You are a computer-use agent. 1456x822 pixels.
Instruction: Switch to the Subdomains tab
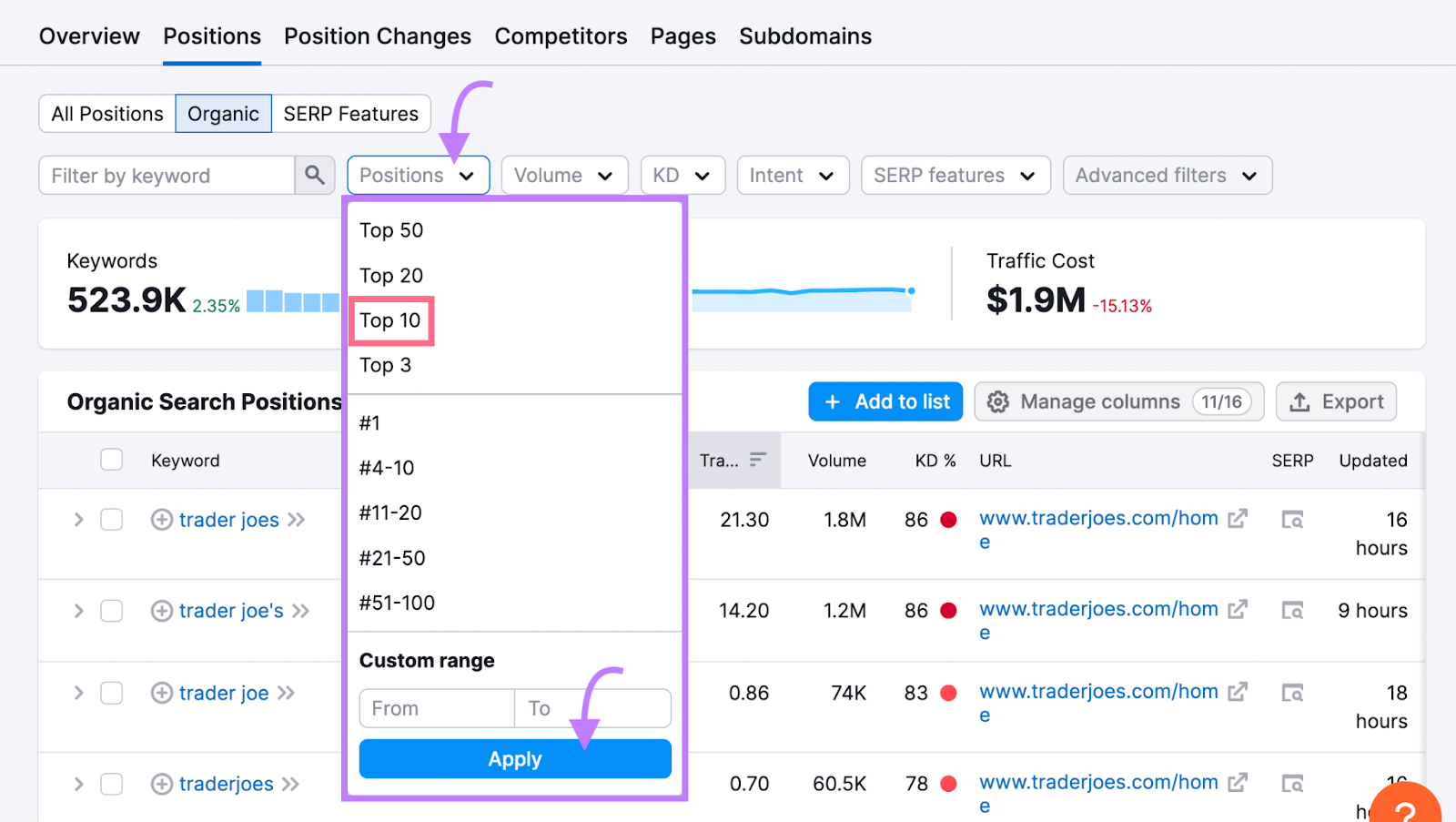[x=805, y=36]
